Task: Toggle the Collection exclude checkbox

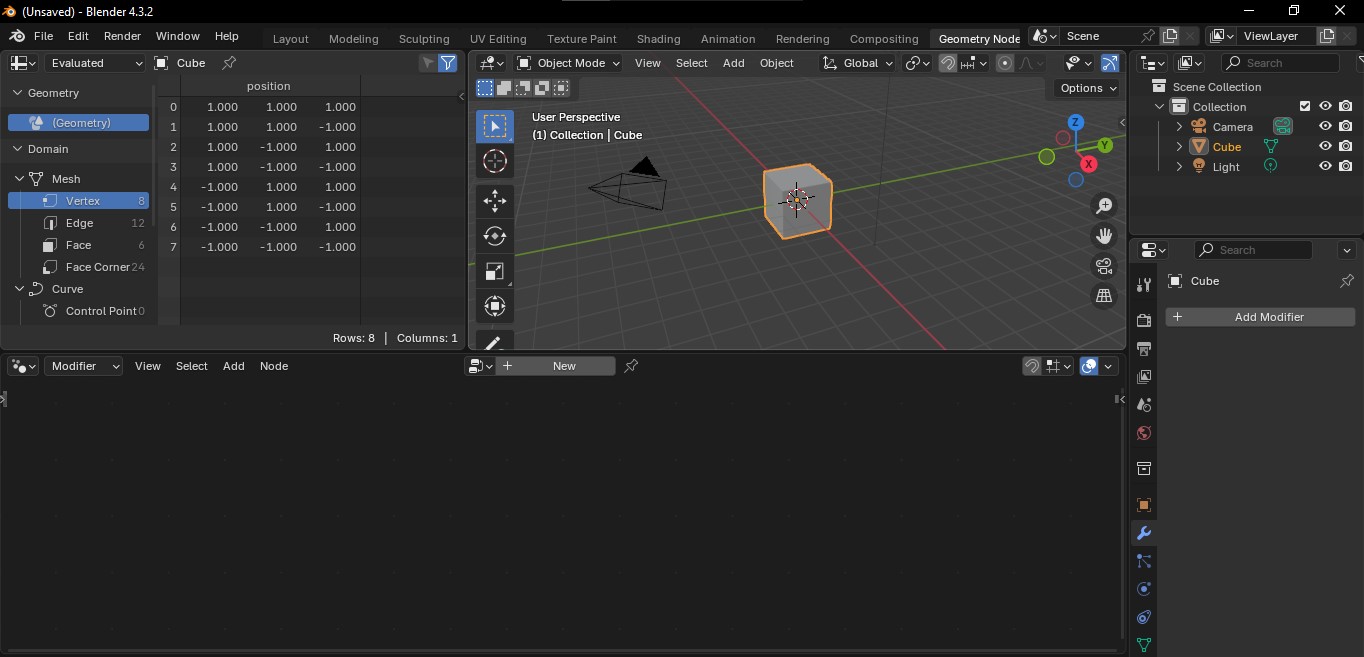Action: point(1304,107)
